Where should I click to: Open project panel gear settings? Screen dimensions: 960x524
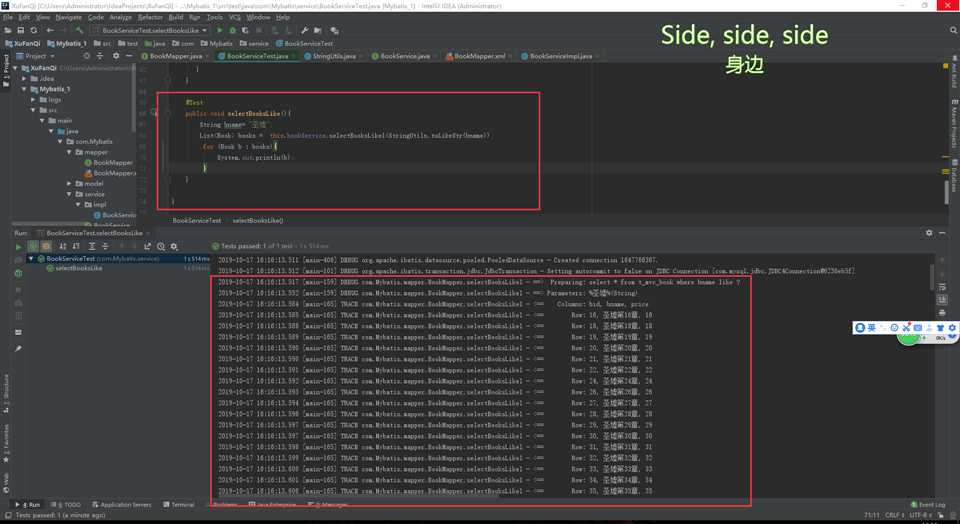[115, 56]
